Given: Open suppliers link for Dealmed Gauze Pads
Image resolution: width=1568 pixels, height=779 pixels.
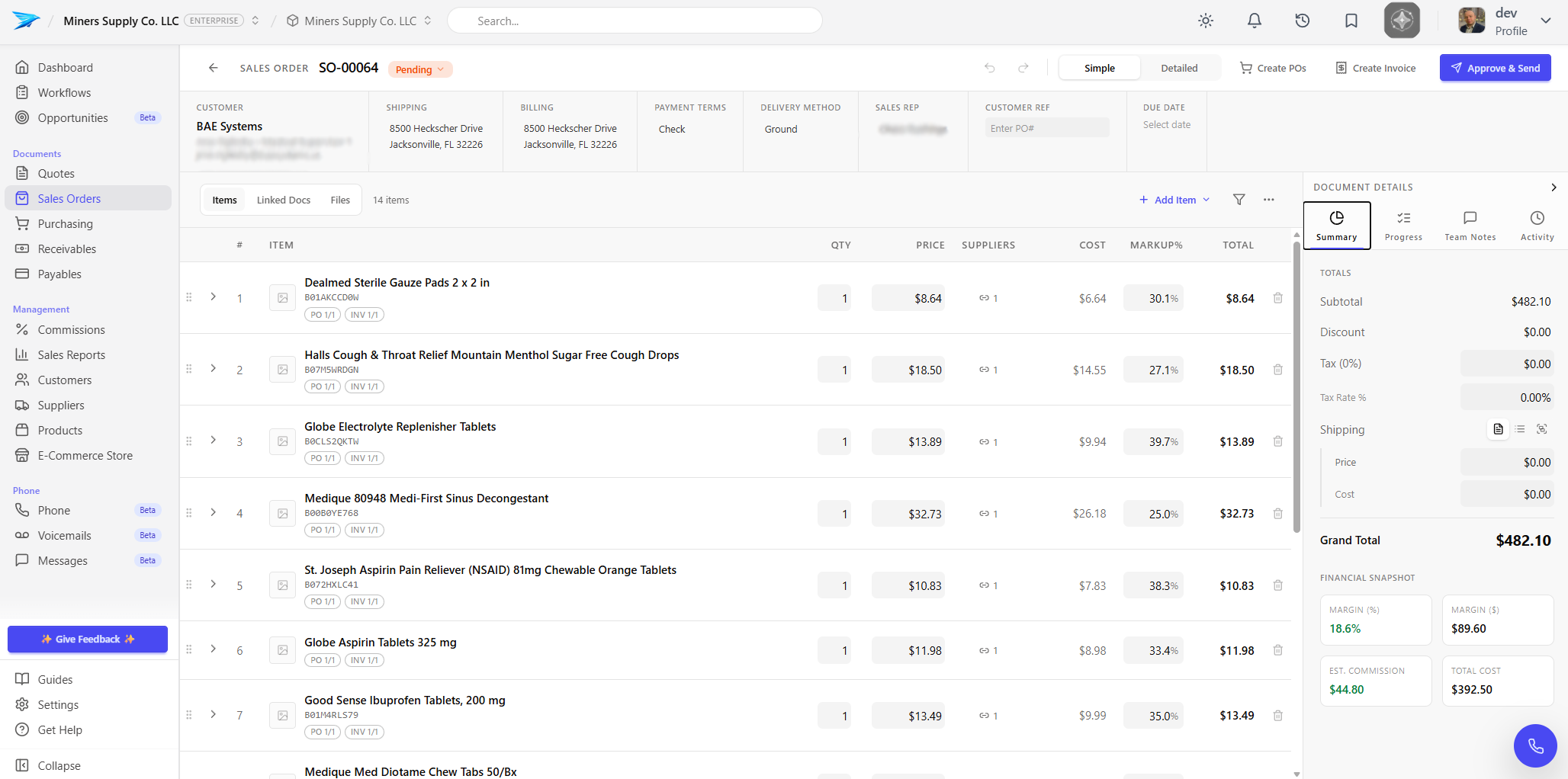Looking at the screenshot, I should (x=988, y=298).
